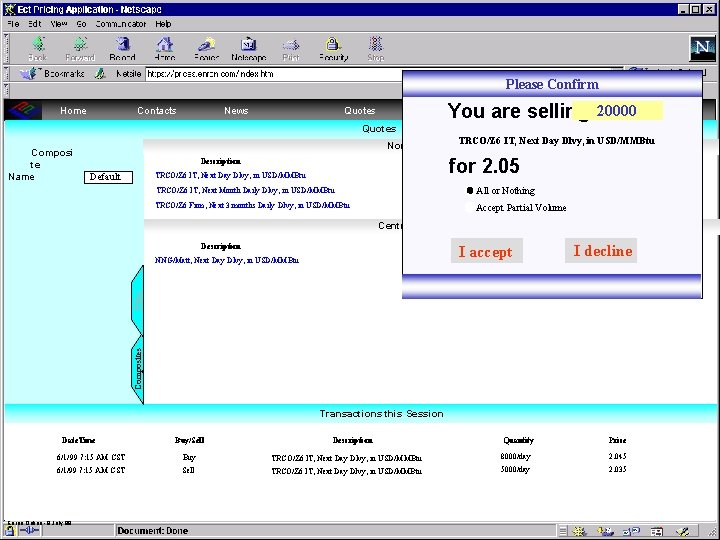Click the 8000/day quantity cell

point(515,457)
